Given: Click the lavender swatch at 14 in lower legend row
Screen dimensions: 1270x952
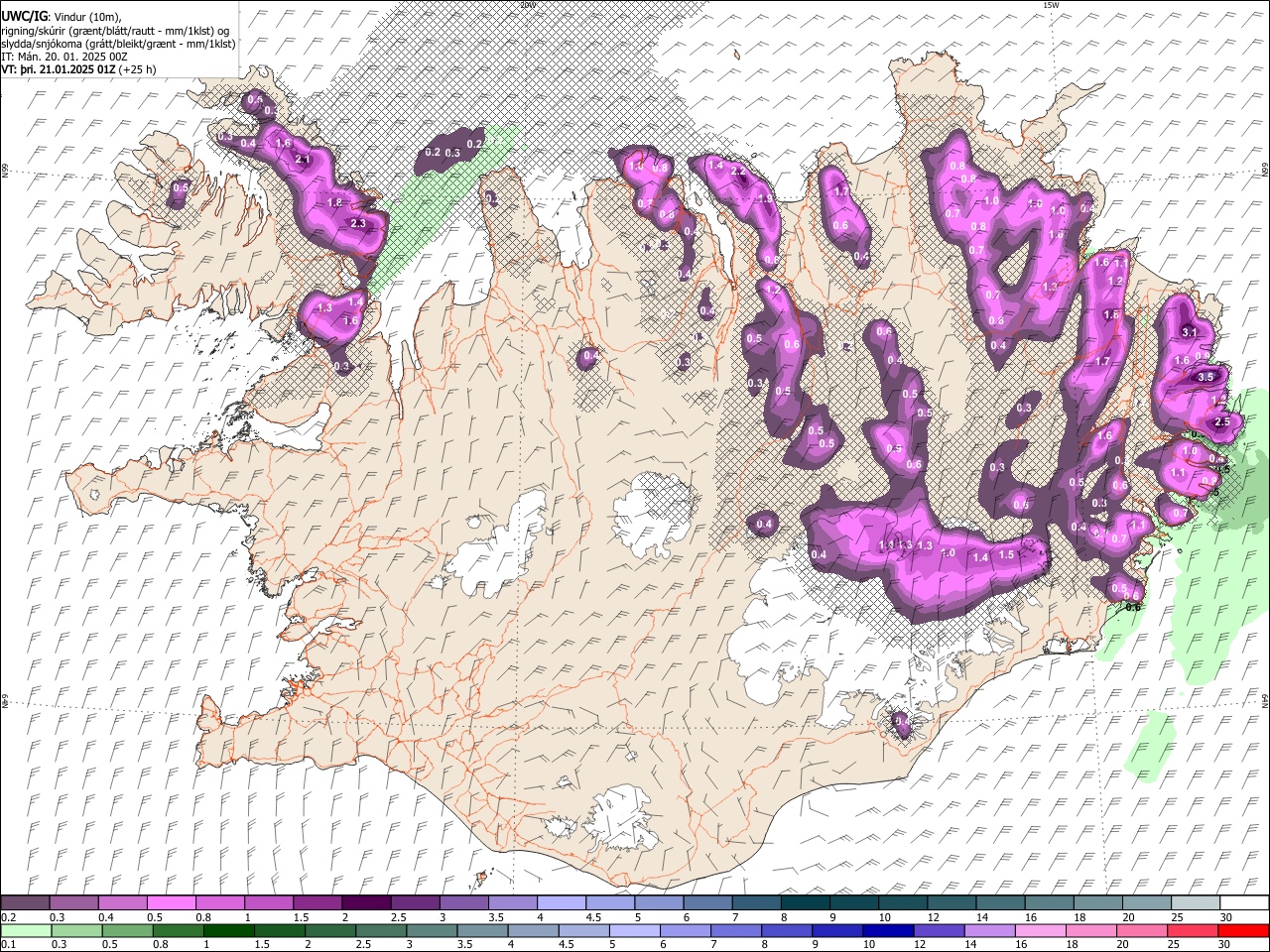Looking at the screenshot, I should tap(990, 931).
